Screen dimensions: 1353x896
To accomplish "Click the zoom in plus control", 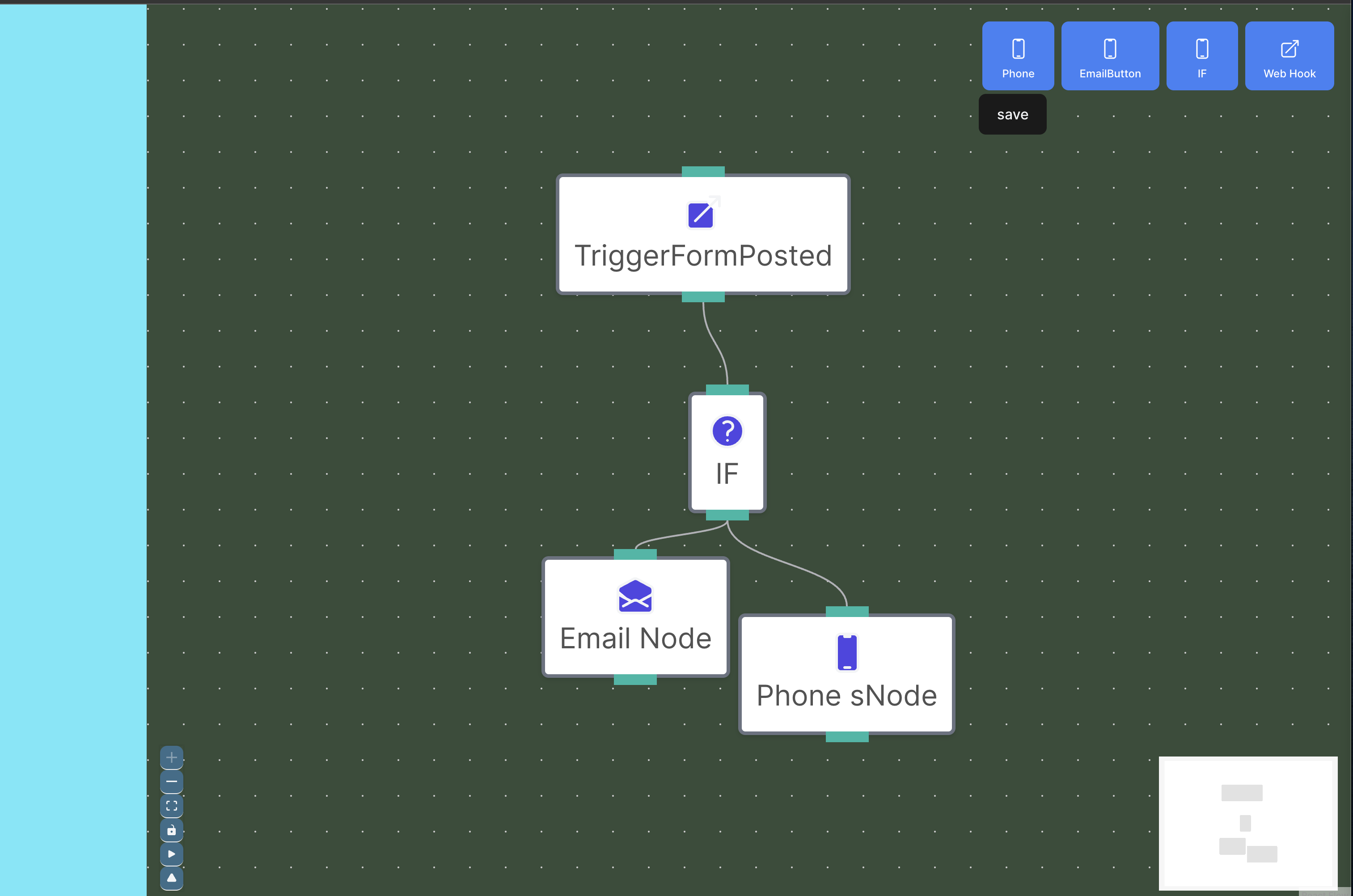I will pyautogui.click(x=171, y=758).
